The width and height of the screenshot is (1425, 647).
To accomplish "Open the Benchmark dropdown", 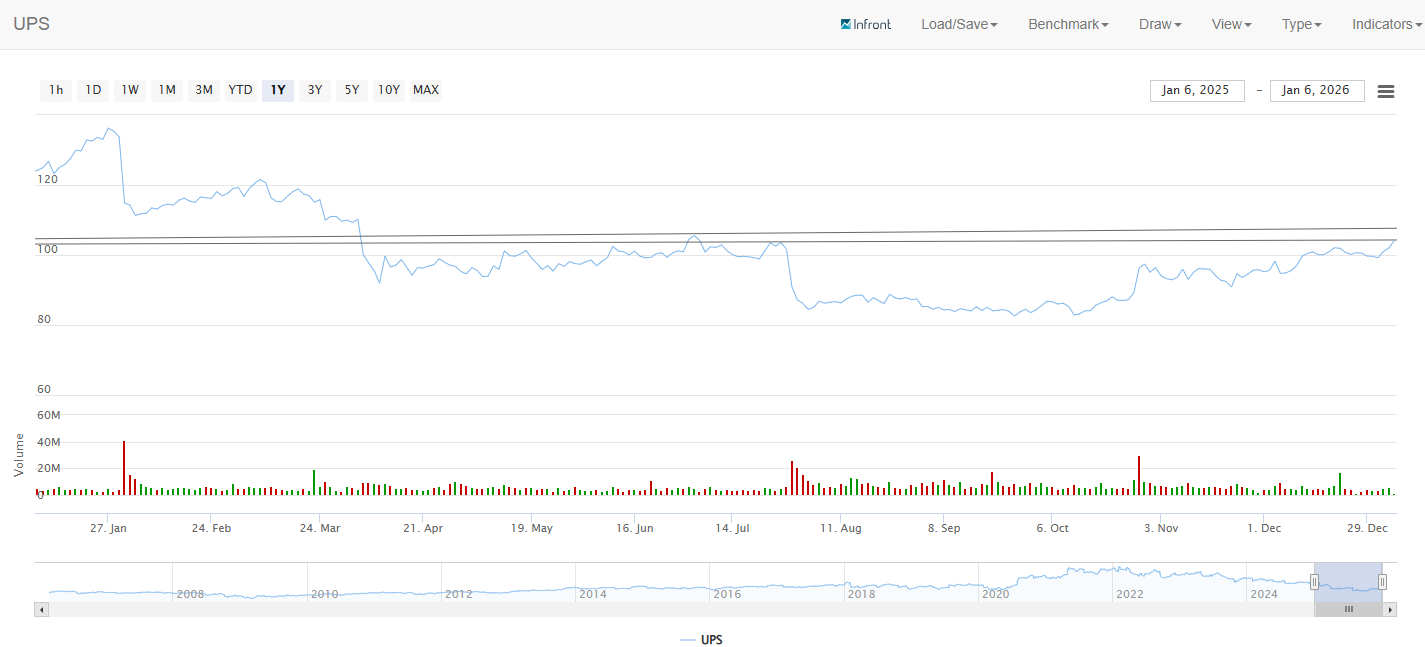I will tap(1068, 24).
